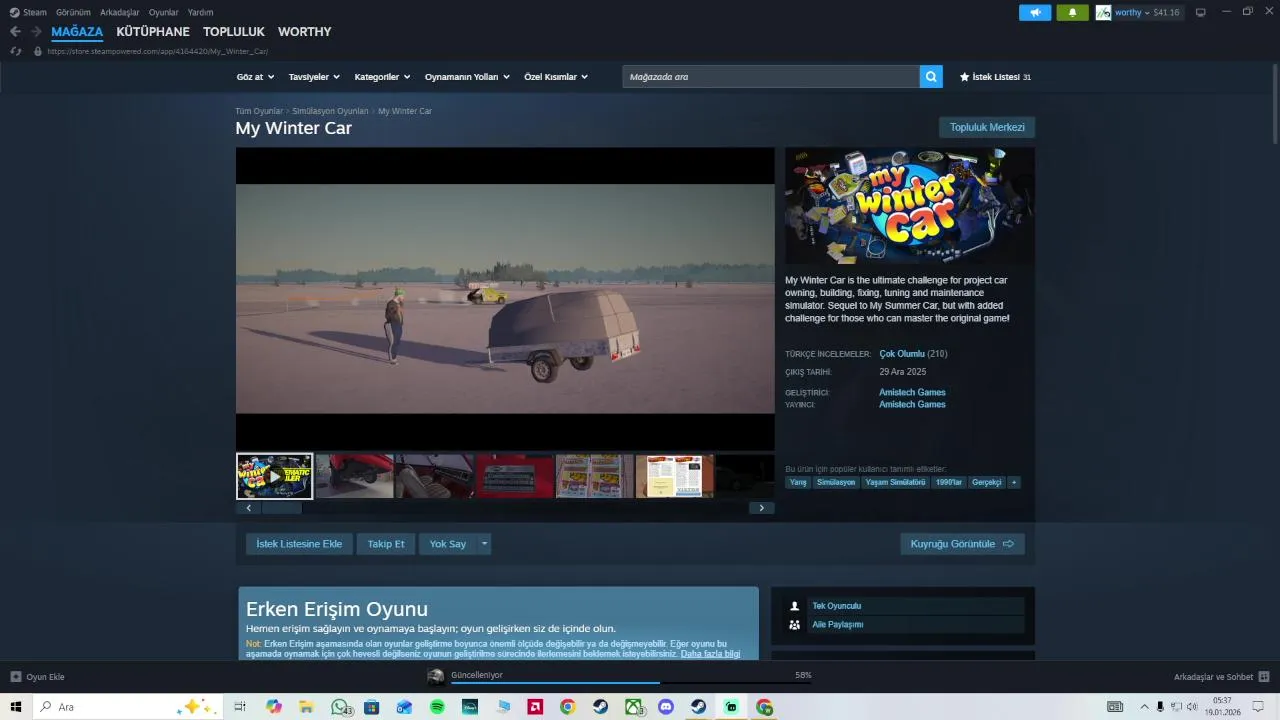Open the Oyunlar menu
The image size is (1280, 720).
pyautogui.click(x=164, y=13)
